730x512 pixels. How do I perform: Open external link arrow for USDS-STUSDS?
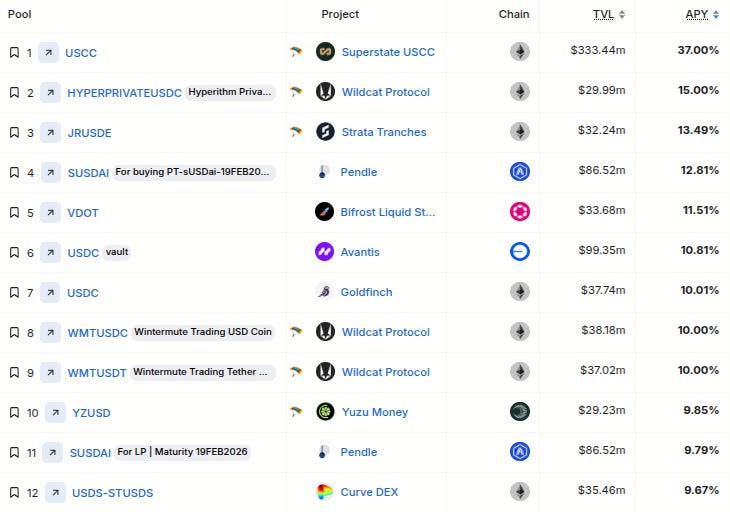click(x=55, y=493)
